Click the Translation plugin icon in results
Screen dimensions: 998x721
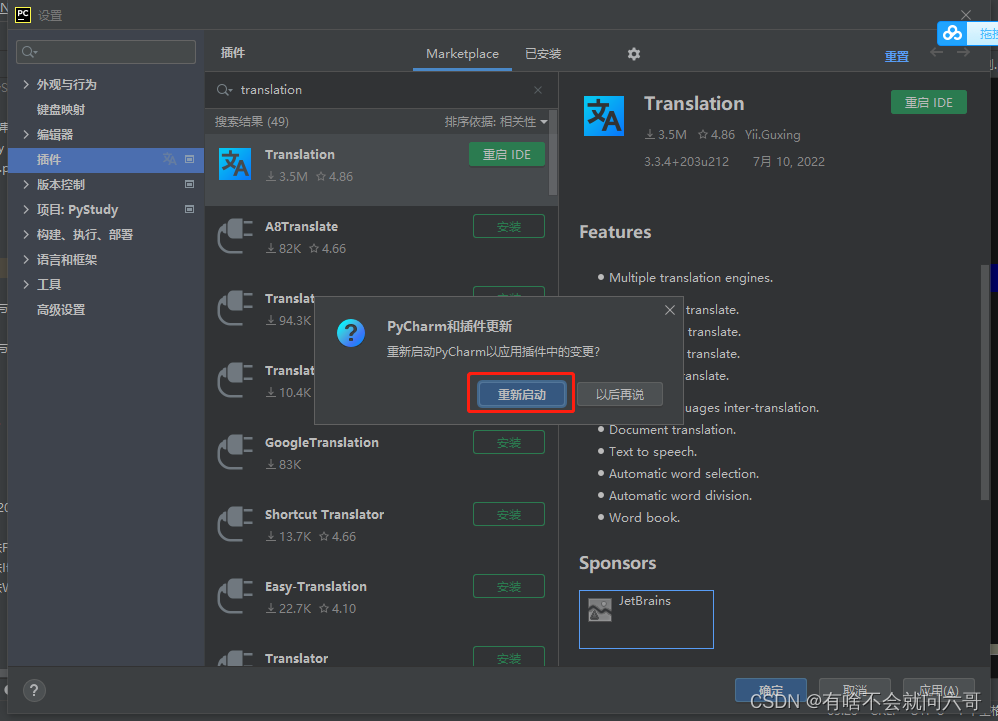pos(235,164)
